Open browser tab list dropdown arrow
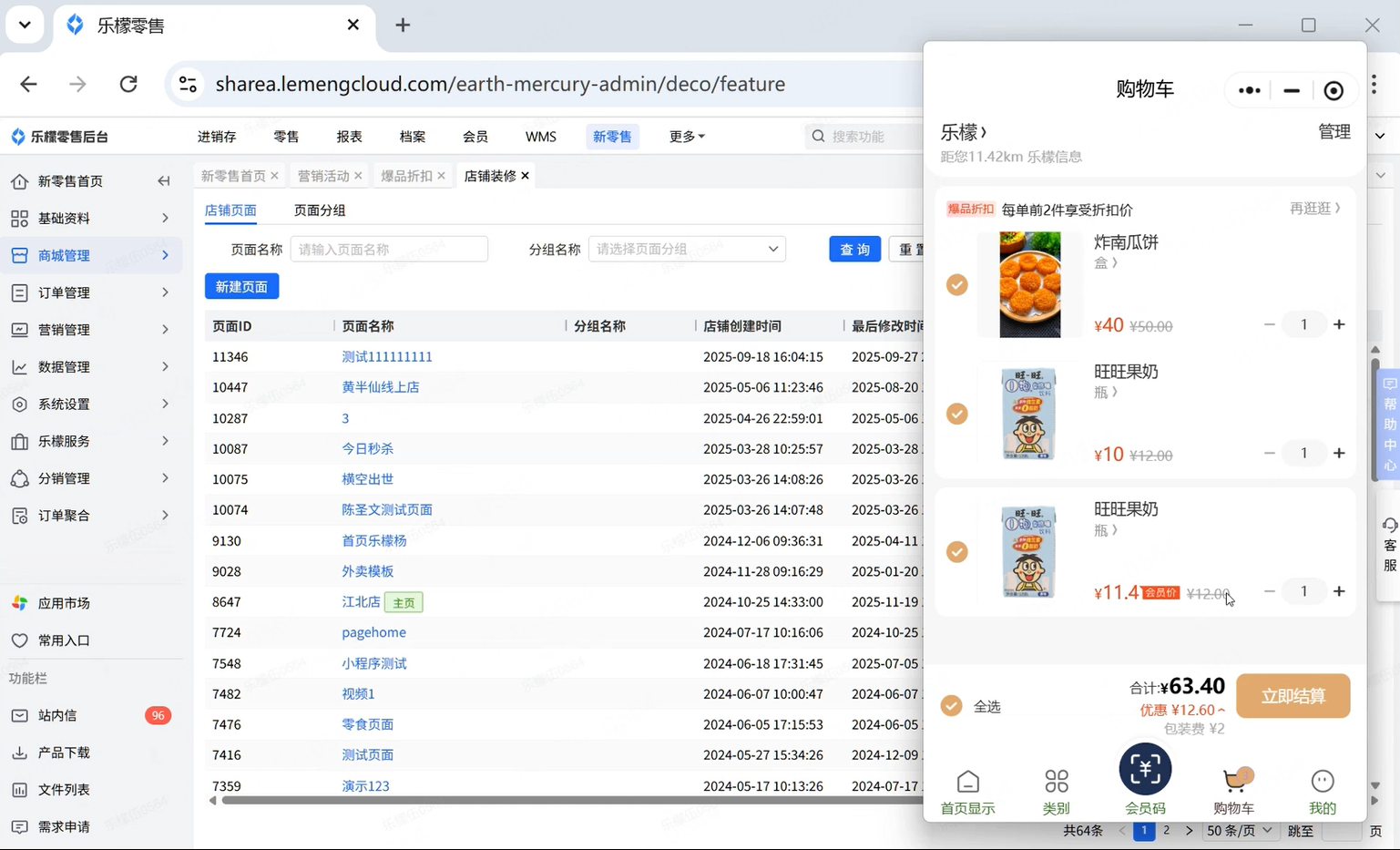 point(25,25)
